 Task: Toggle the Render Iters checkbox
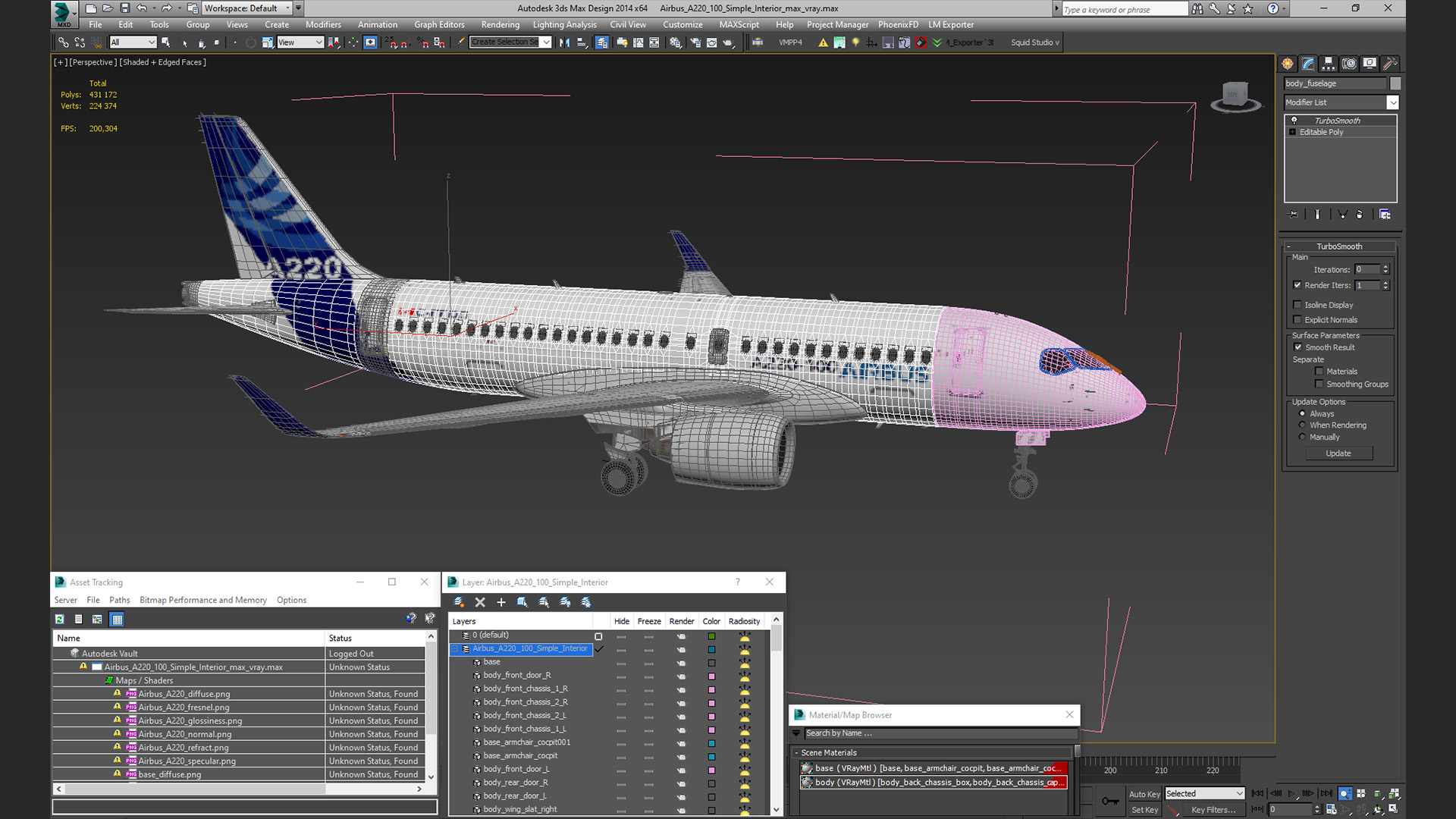pos(1298,285)
